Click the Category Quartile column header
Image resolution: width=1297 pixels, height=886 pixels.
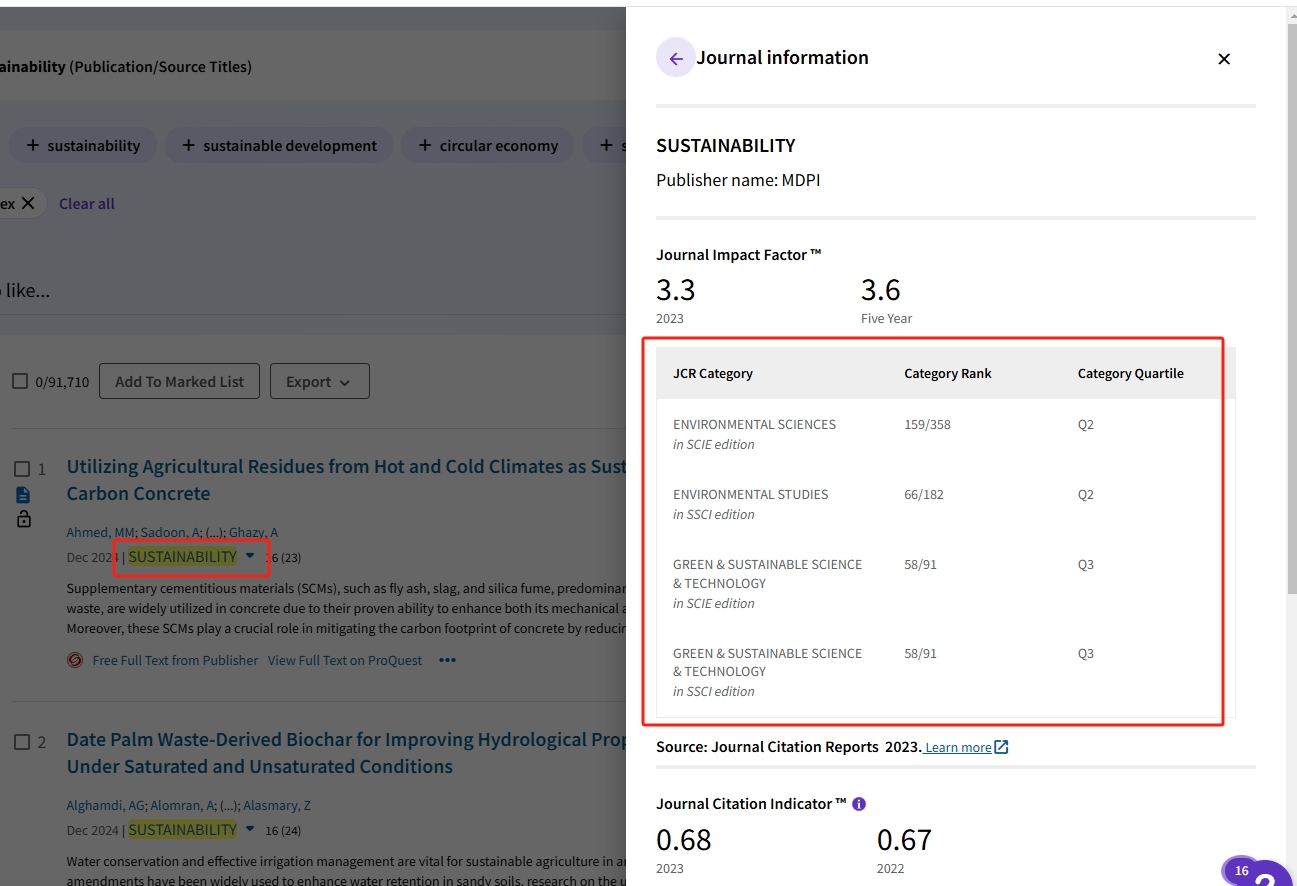click(1130, 373)
